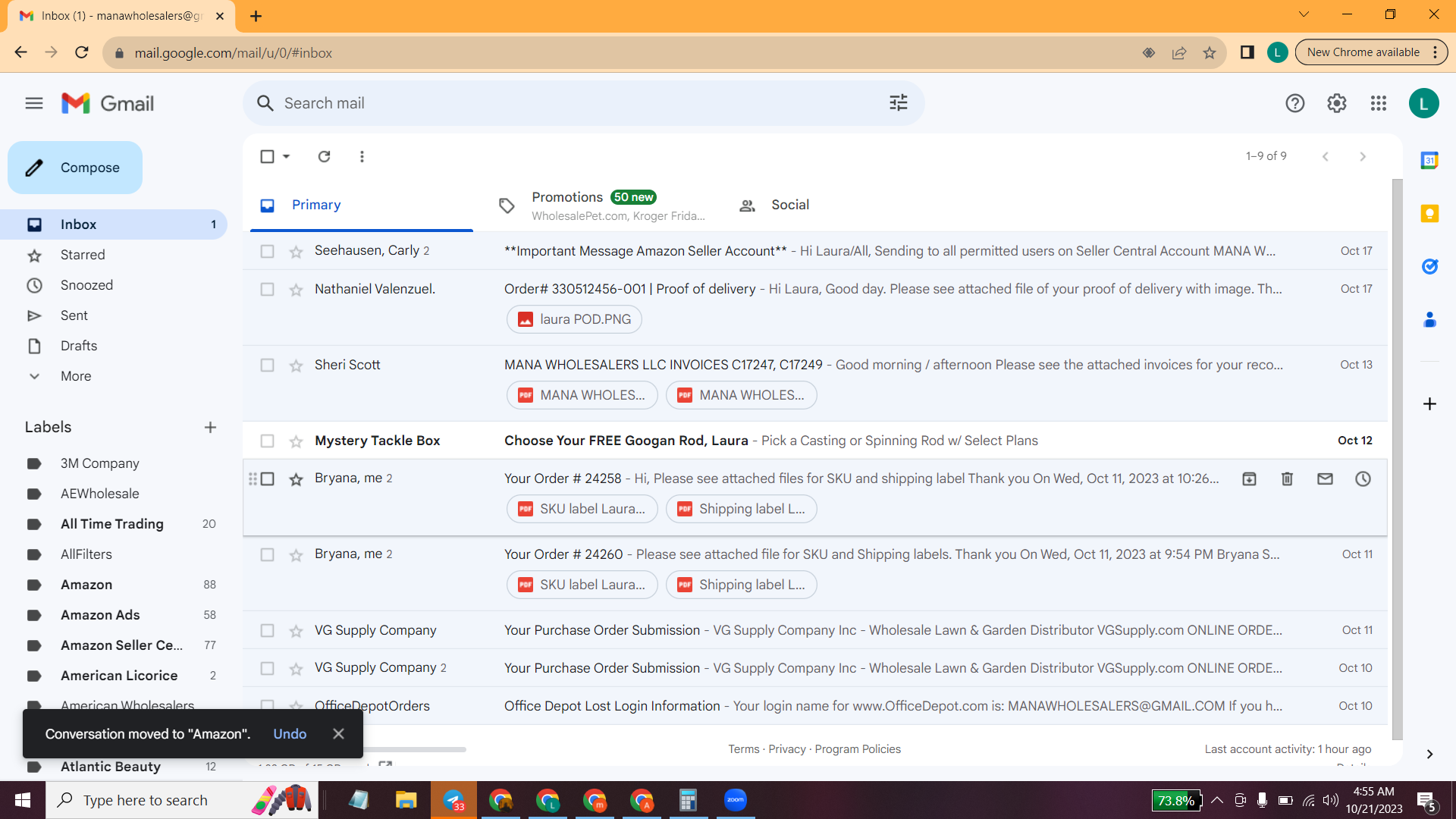
Task: Open the Gmail main menu hamburger icon
Action: (34, 103)
